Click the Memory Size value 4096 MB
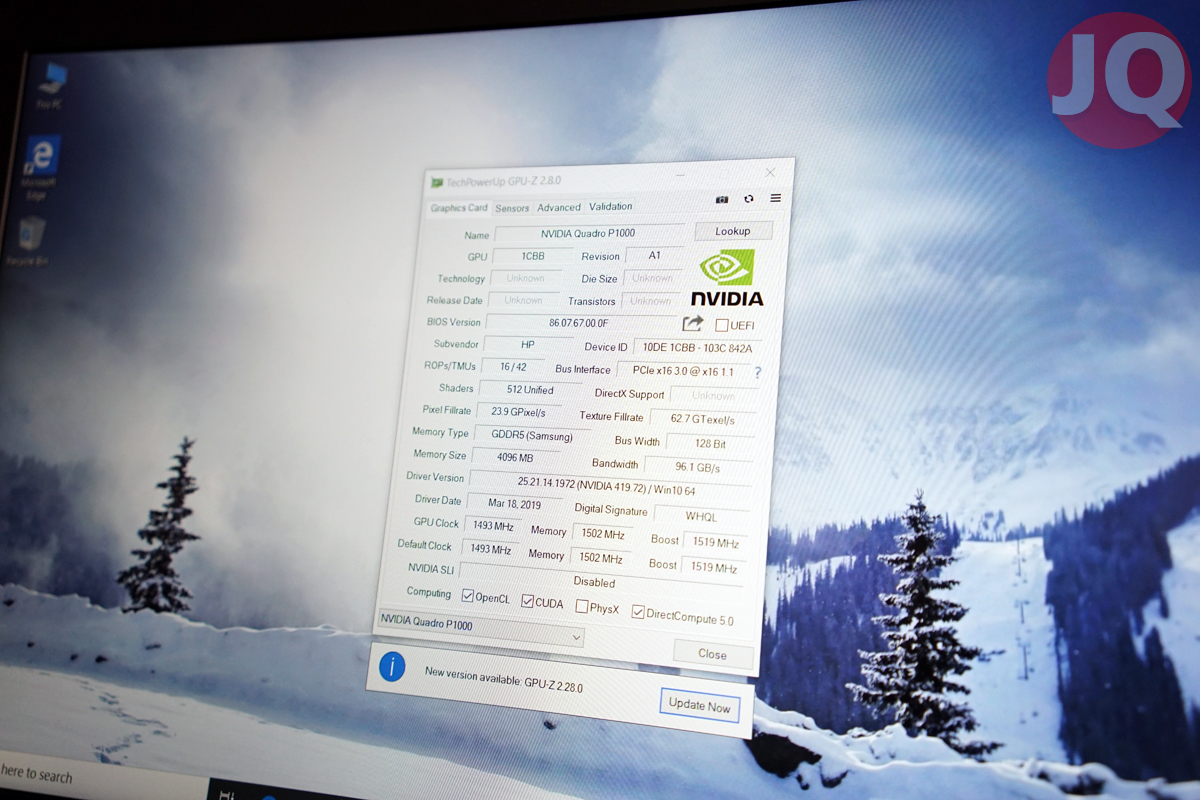Image resolution: width=1200 pixels, height=800 pixels. (x=515, y=458)
